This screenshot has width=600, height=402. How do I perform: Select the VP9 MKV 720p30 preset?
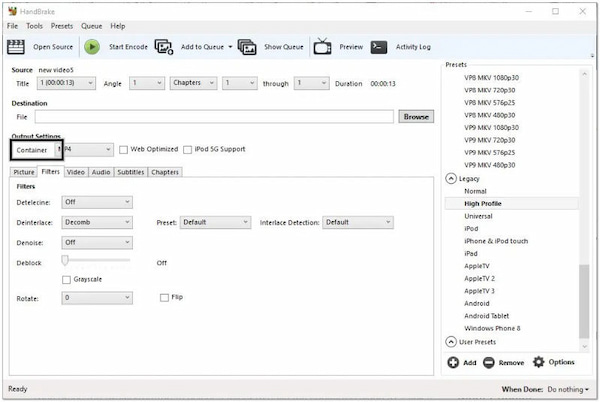[x=489, y=140]
